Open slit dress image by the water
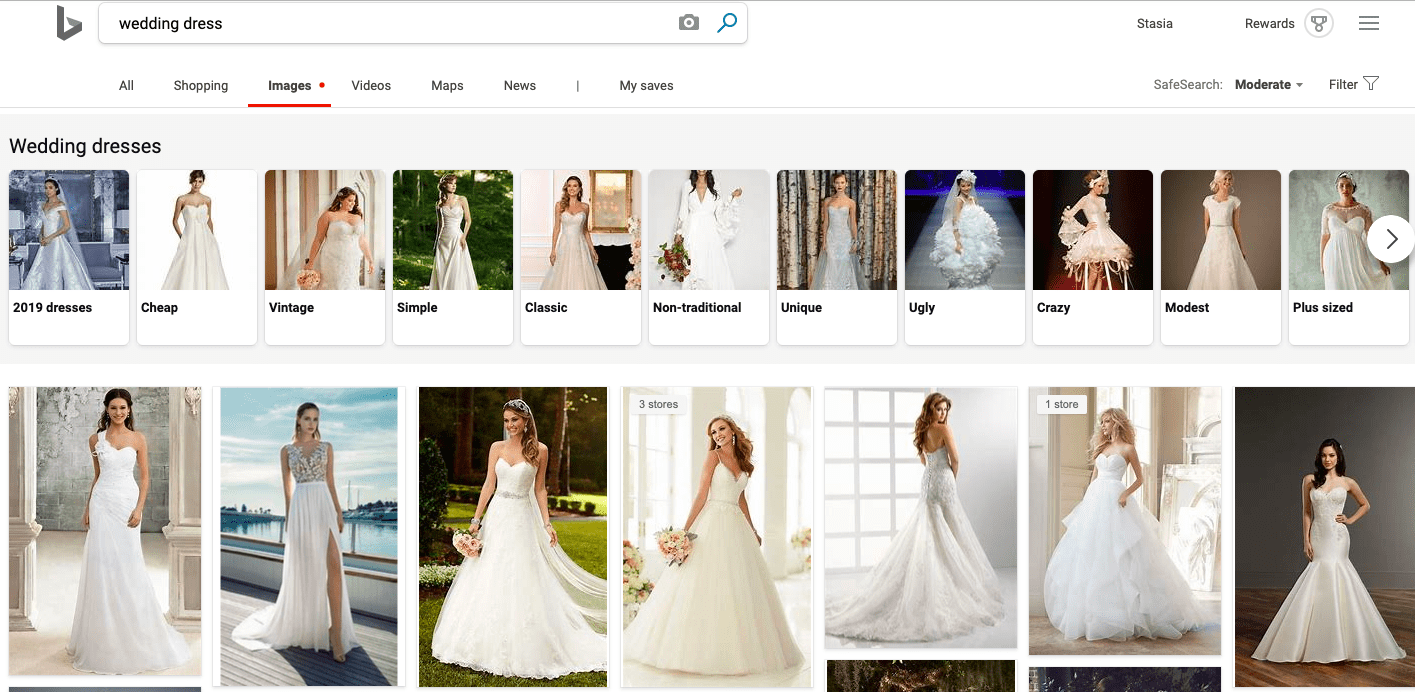1415x692 pixels. coord(309,537)
